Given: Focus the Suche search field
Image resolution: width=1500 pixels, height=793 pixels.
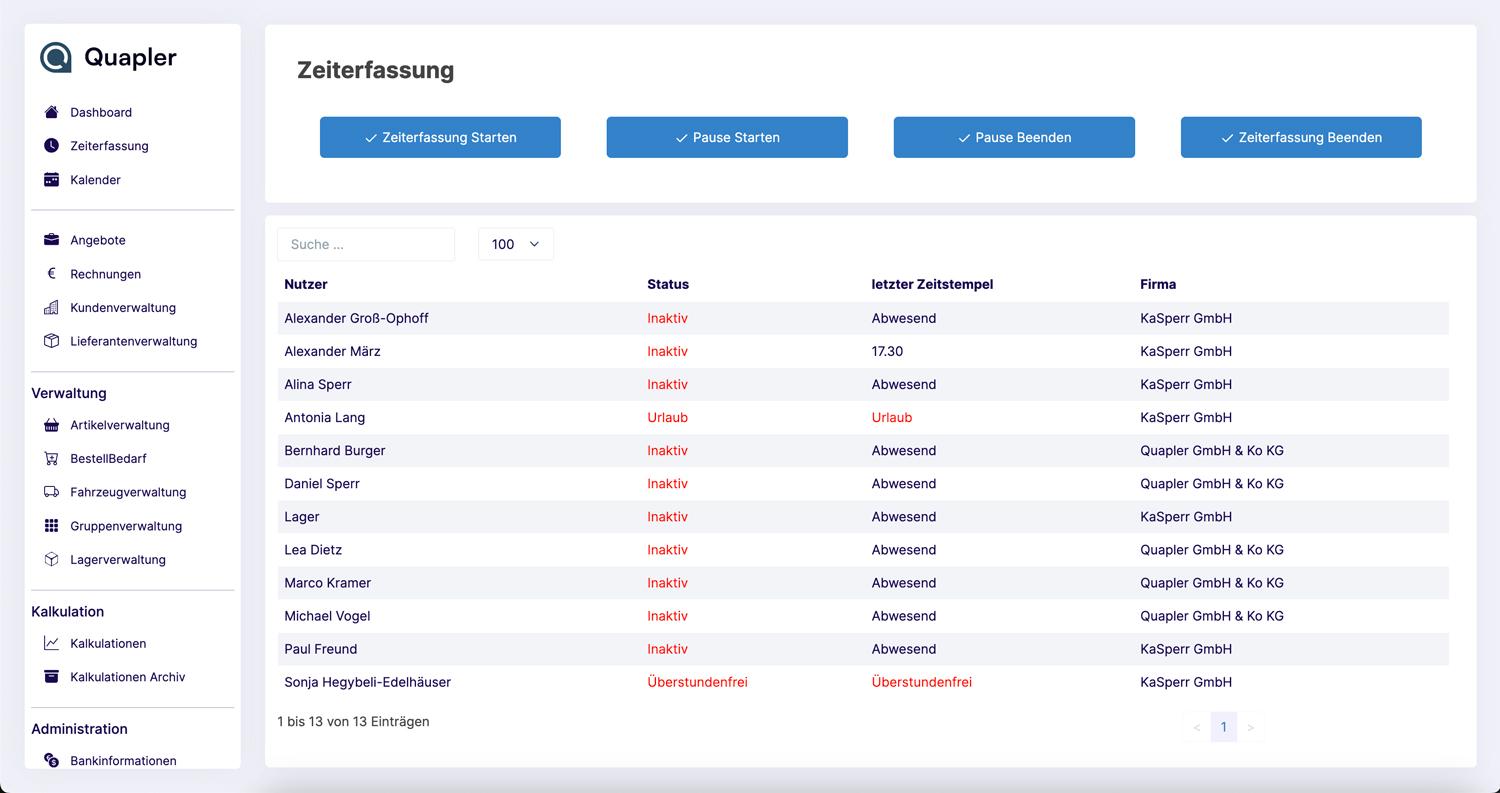Looking at the screenshot, I should [x=366, y=244].
